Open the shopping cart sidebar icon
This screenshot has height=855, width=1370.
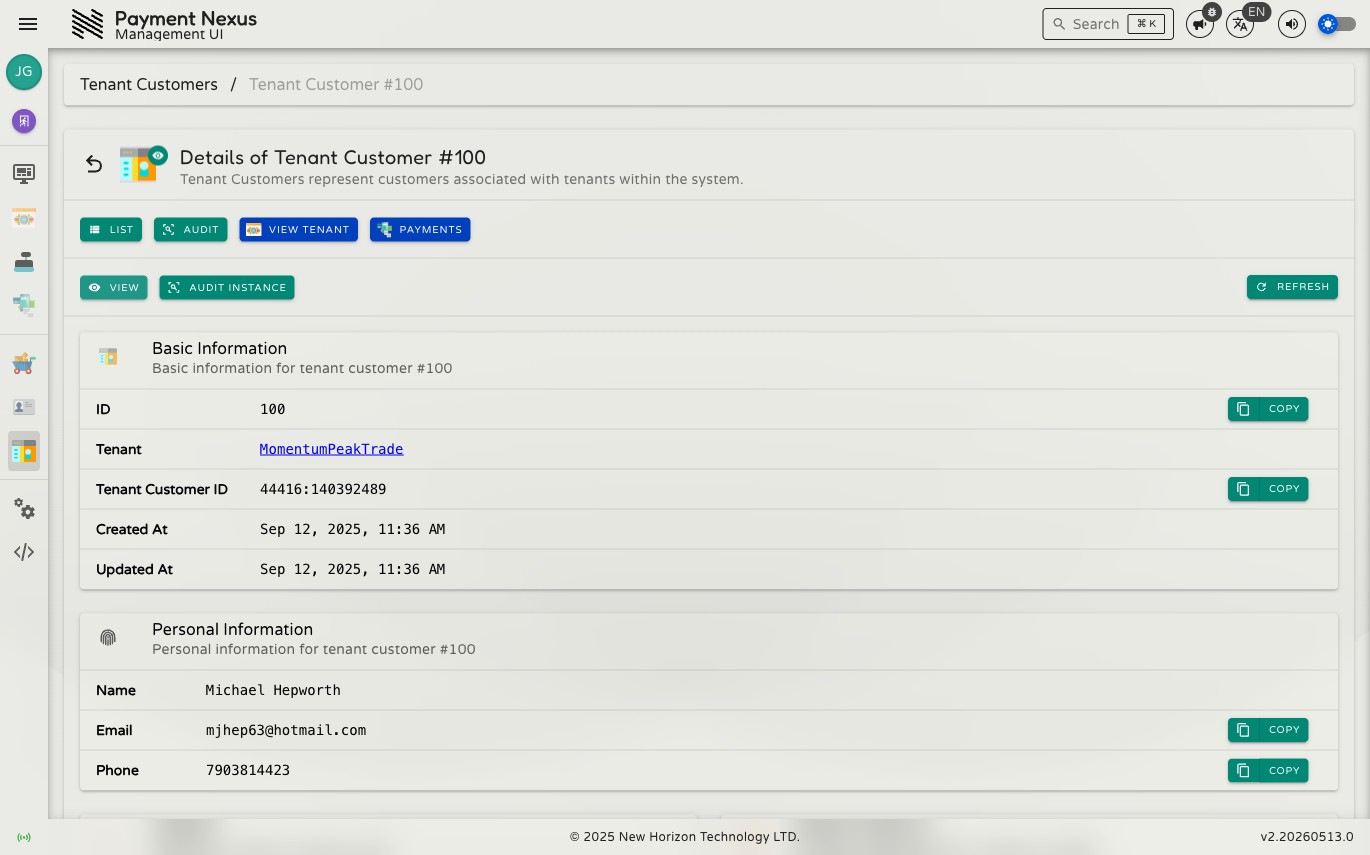pos(24,364)
